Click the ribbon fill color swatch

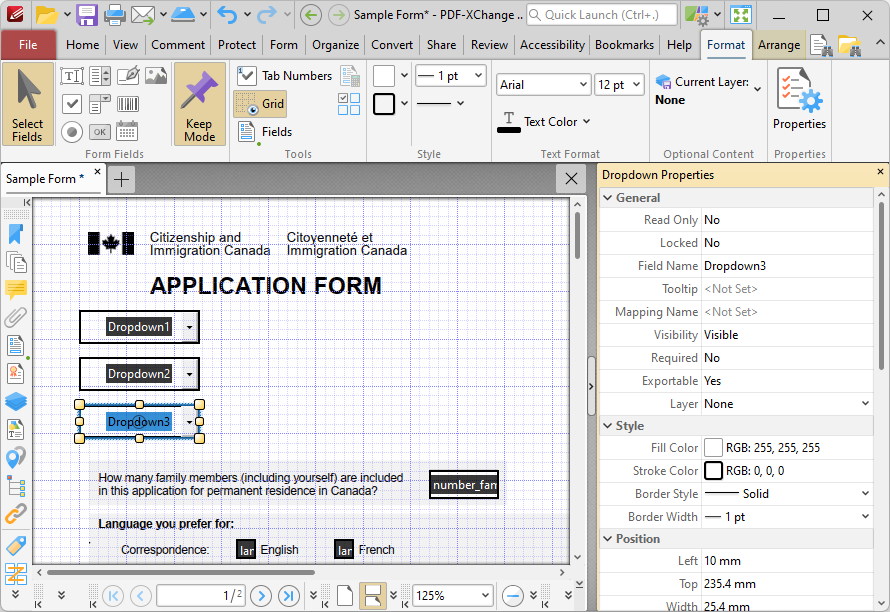[384, 76]
